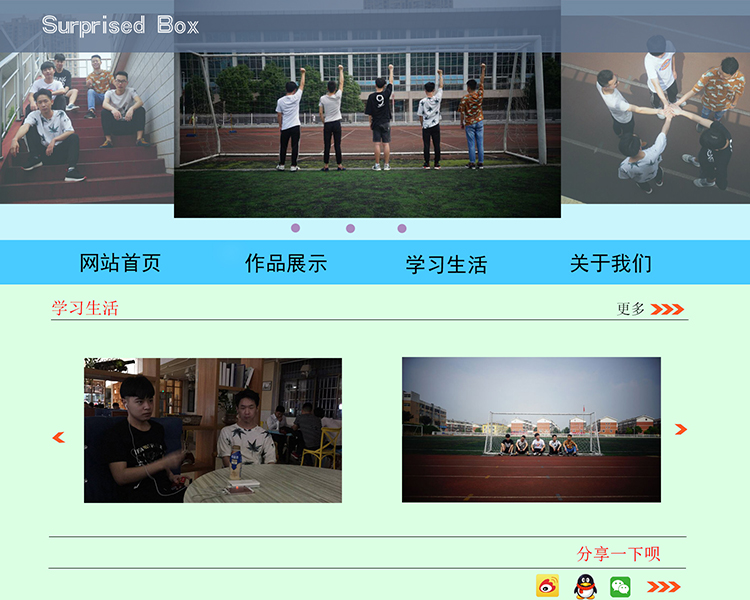Open the 网站首页 navigation item
Viewport: 750px width, 600px height.
[120, 263]
